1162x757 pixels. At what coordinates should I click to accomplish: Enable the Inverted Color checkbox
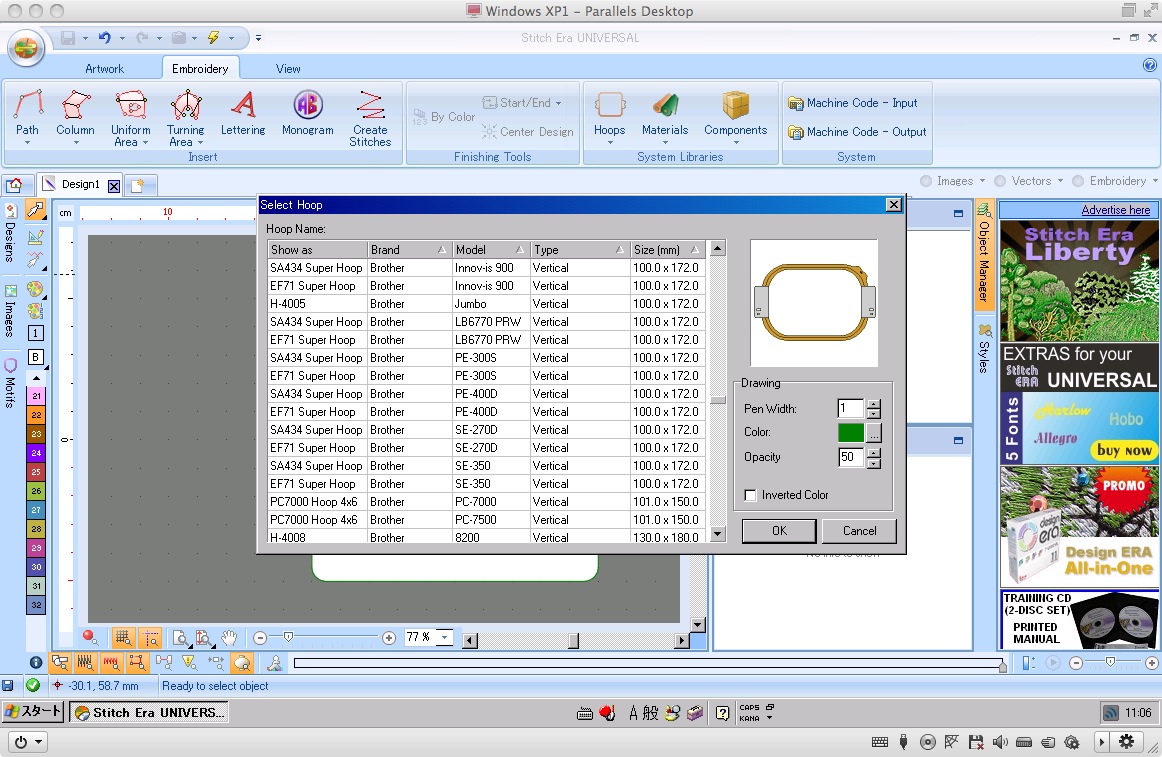pos(750,495)
